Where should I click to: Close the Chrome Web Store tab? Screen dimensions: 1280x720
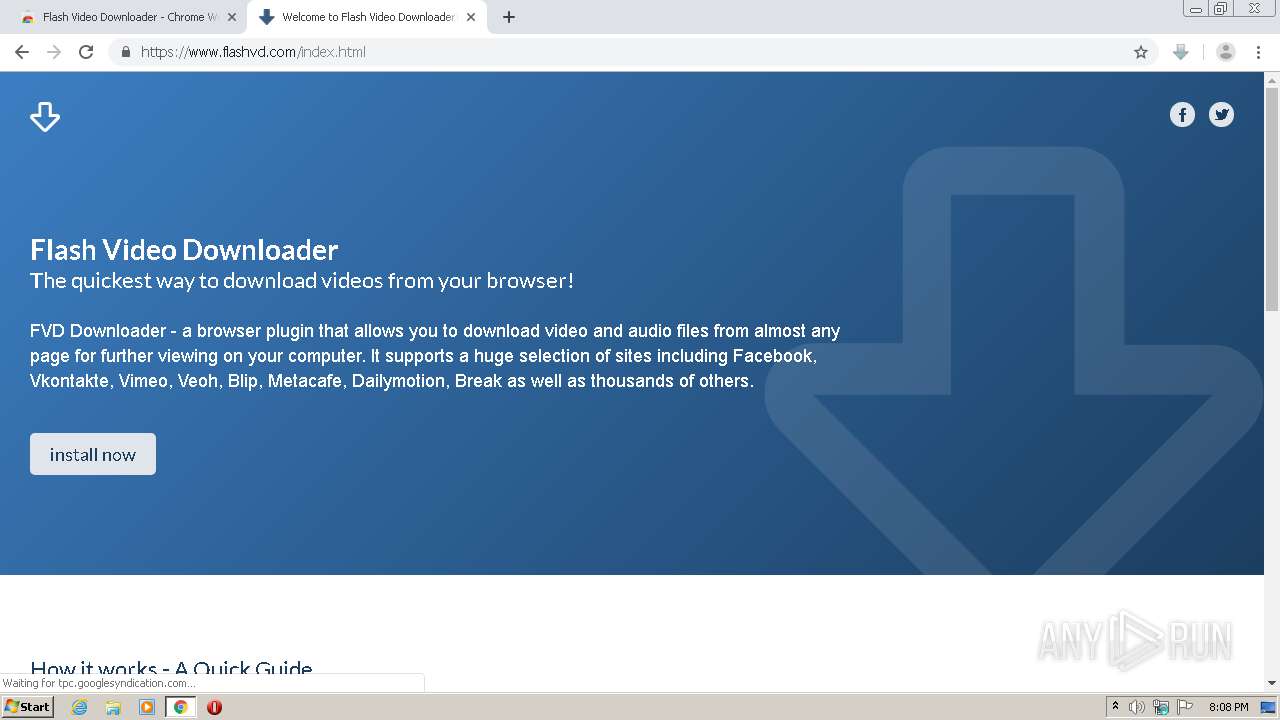[x=232, y=17]
